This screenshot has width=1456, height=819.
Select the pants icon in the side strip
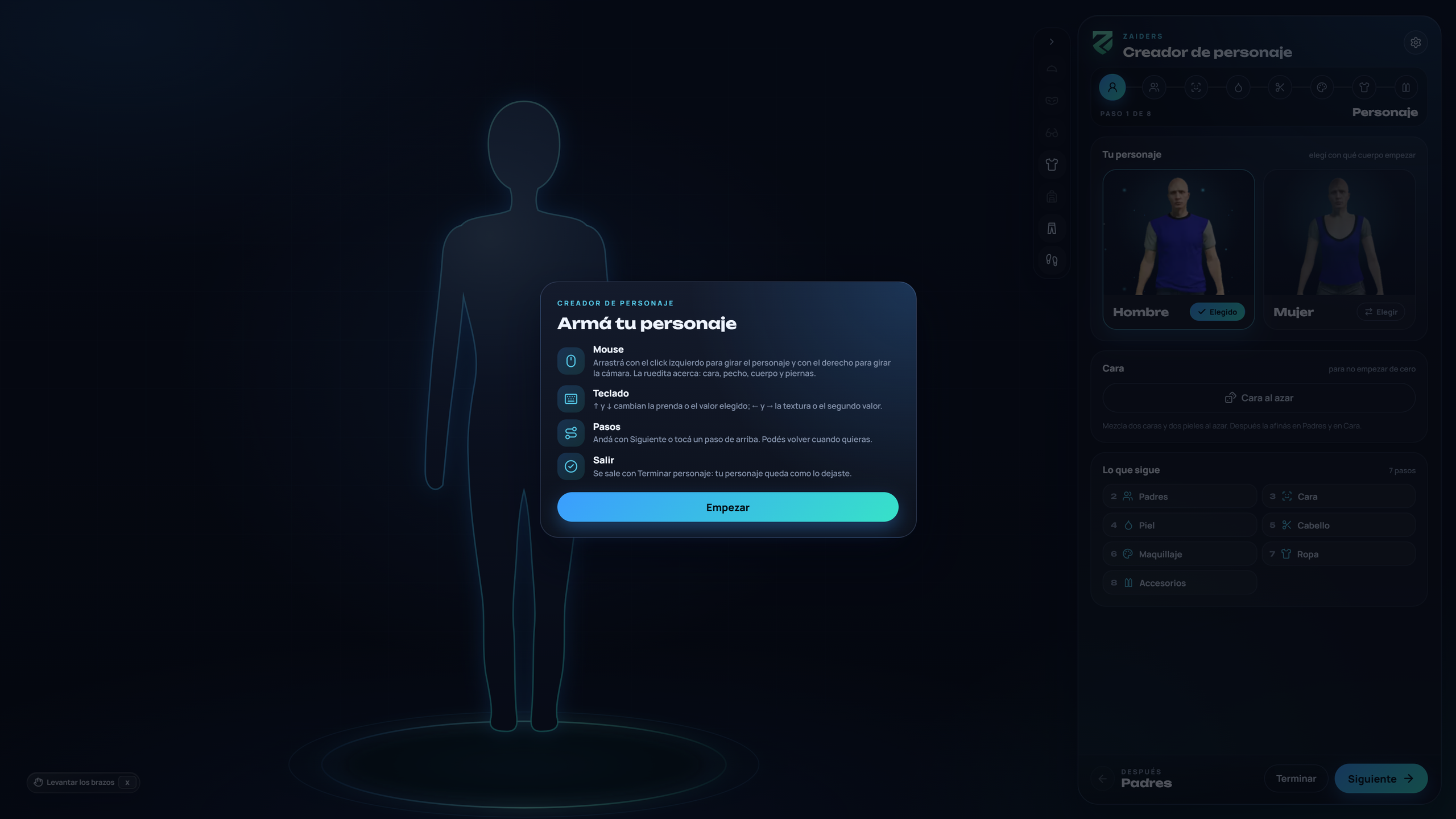pos(1052,229)
